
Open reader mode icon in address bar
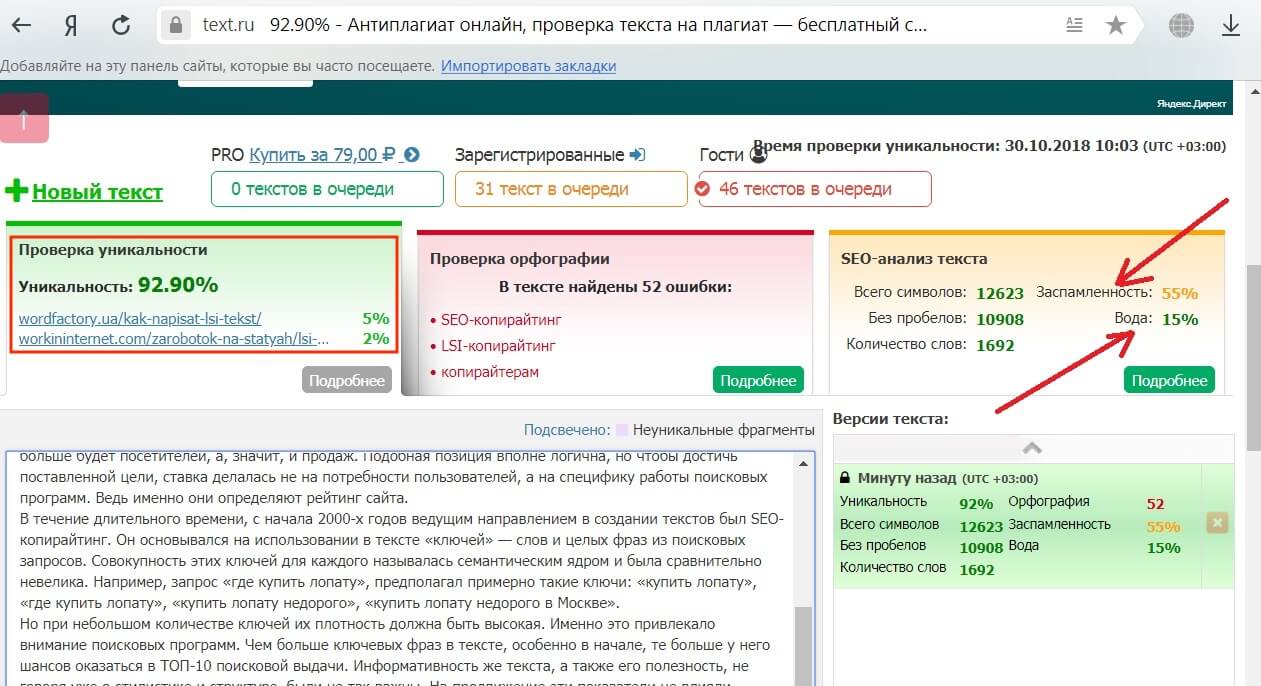(1074, 26)
